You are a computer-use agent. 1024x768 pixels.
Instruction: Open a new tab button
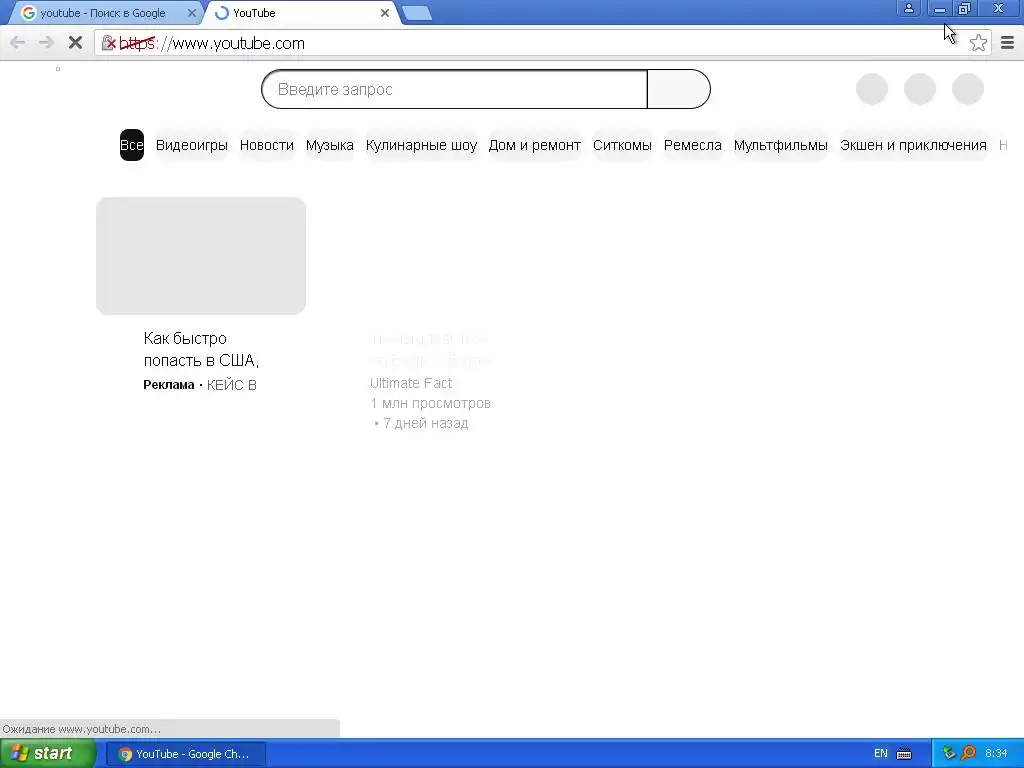pyautogui.click(x=417, y=13)
